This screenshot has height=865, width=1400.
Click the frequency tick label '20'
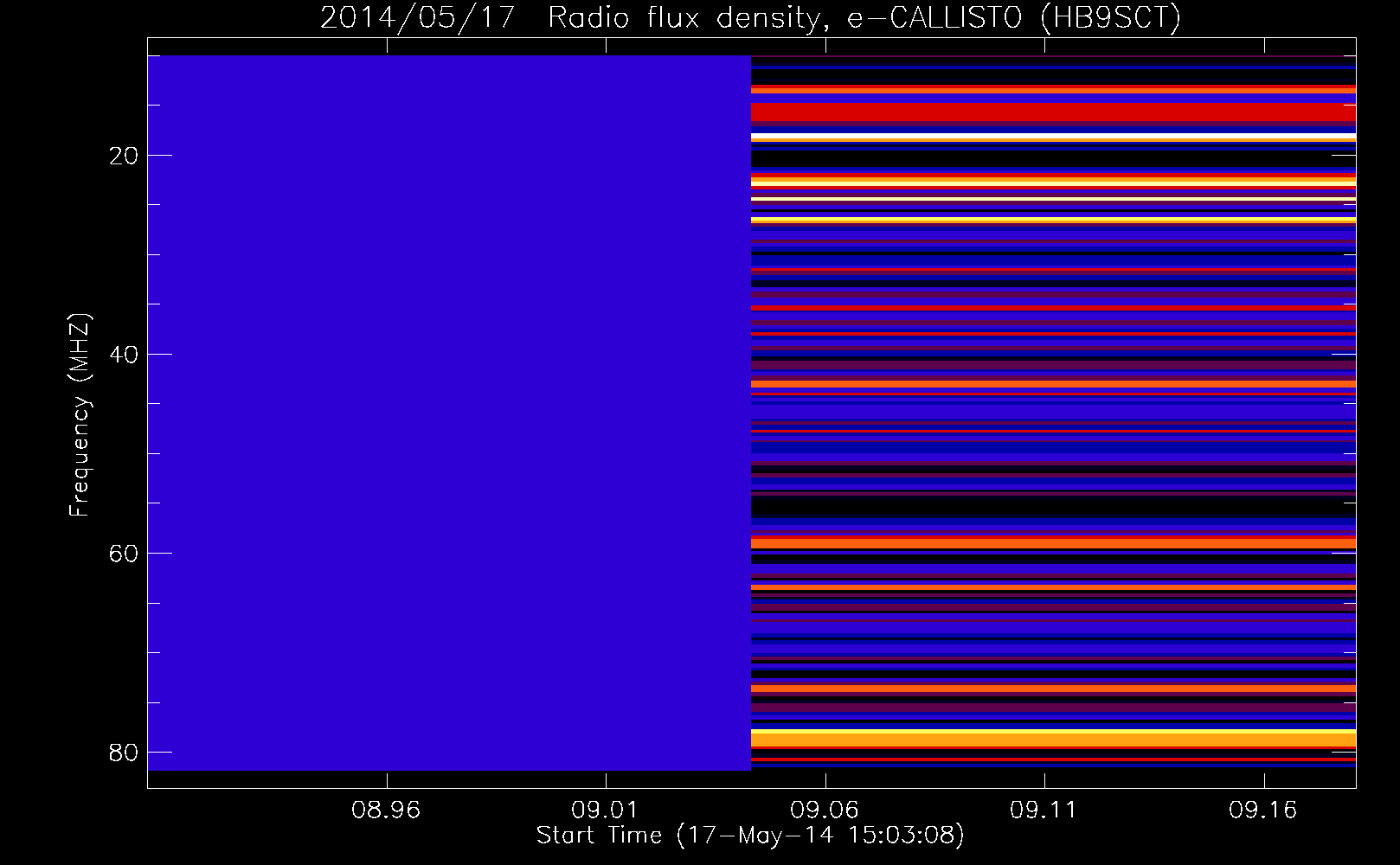pyautogui.click(x=124, y=156)
